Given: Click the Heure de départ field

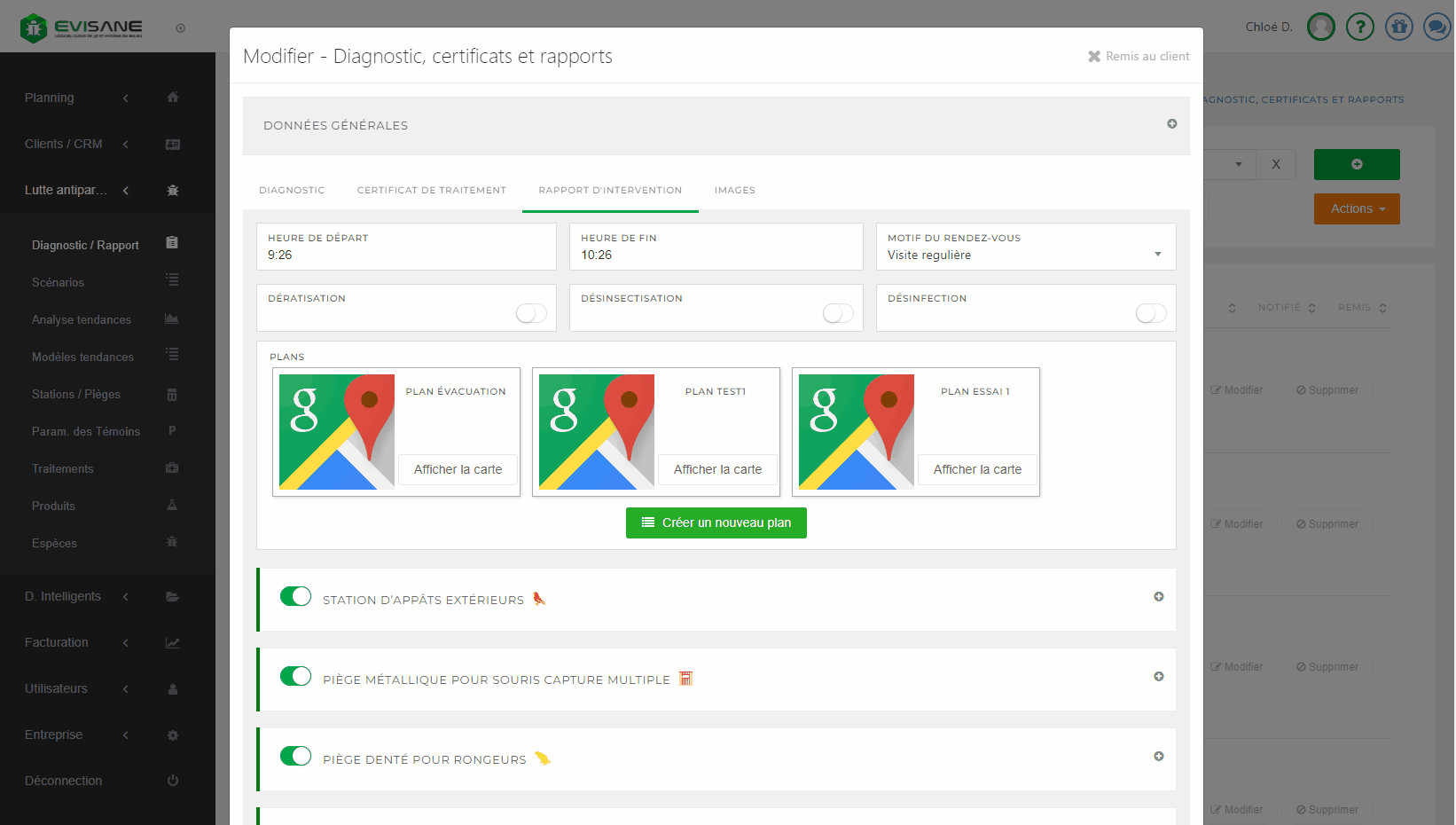Looking at the screenshot, I should click(406, 255).
